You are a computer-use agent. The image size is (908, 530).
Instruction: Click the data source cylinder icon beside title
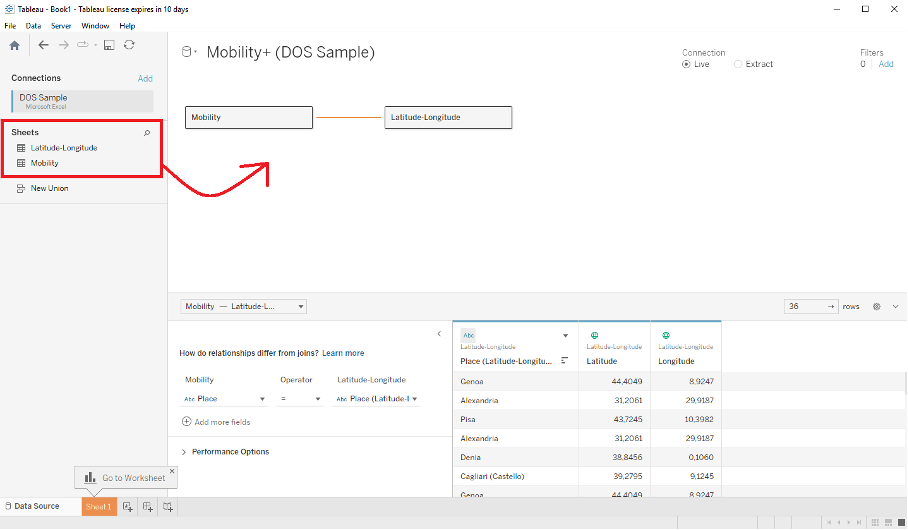coord(186,52)
